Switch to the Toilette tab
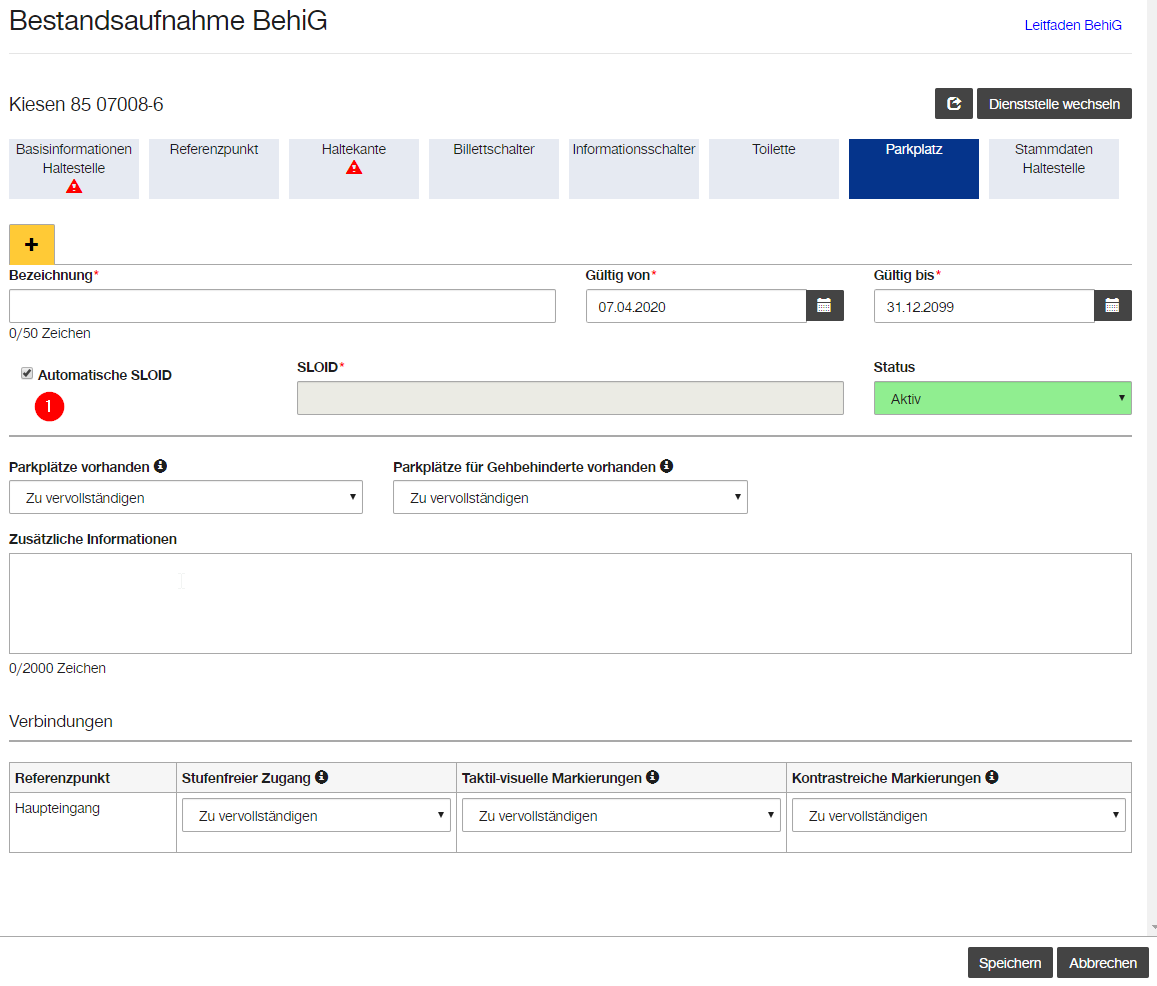The width and height of the screenshot is (1157, 986). 773,168
